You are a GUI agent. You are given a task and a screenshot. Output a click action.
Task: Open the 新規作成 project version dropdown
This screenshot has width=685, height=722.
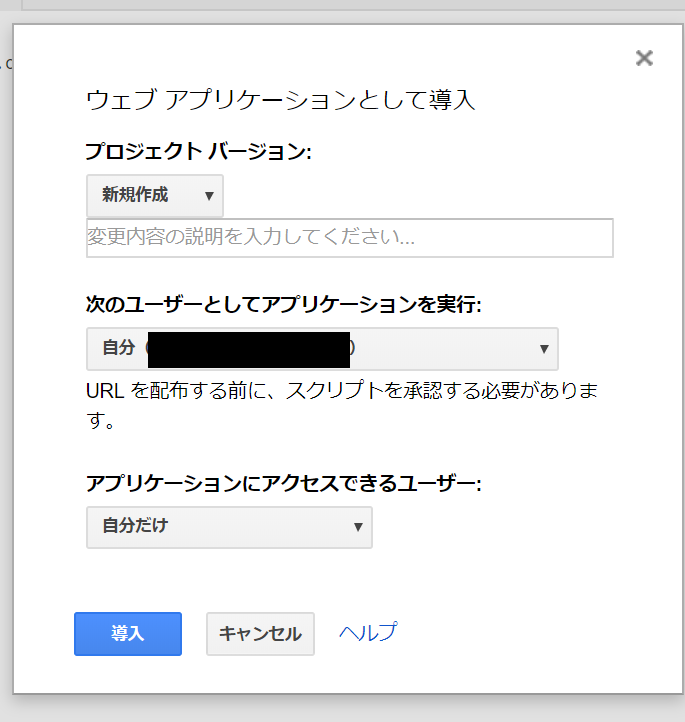(155, 196)
